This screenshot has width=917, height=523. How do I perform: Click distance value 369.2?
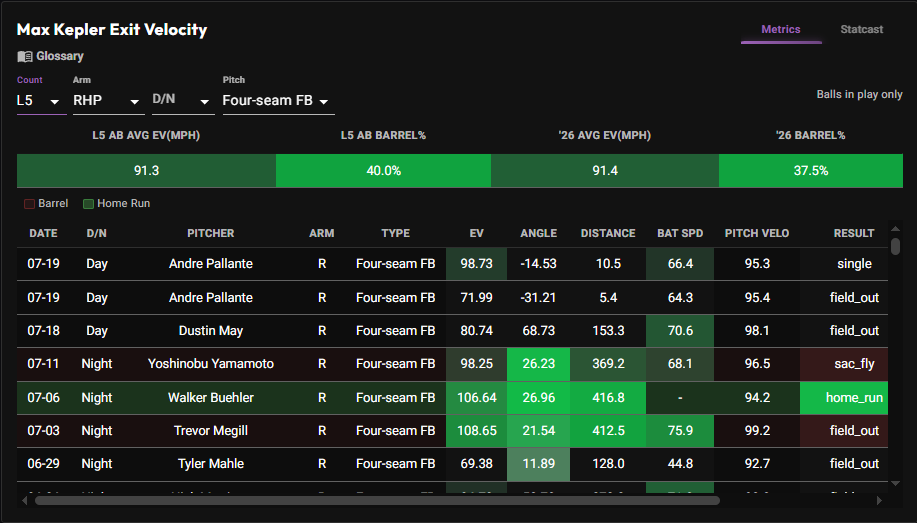click(608, 364)
